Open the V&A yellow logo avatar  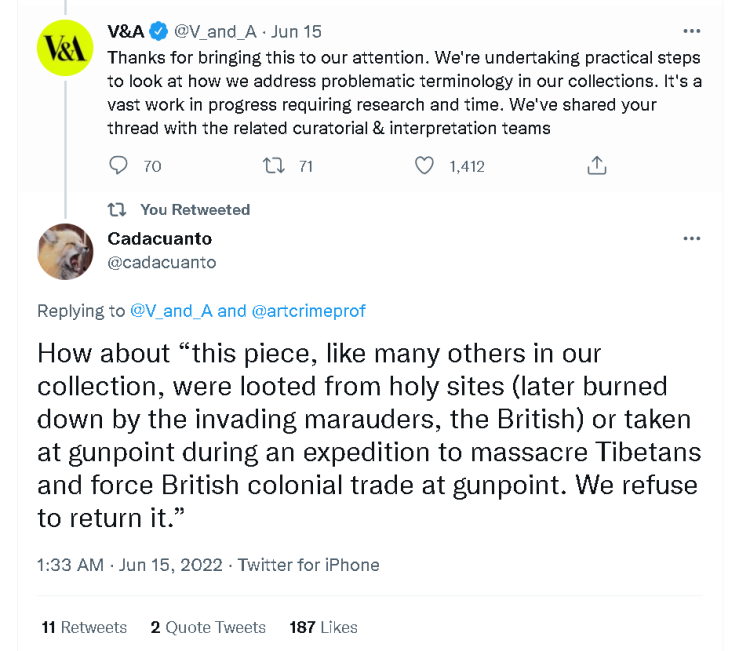pos(64,48)
